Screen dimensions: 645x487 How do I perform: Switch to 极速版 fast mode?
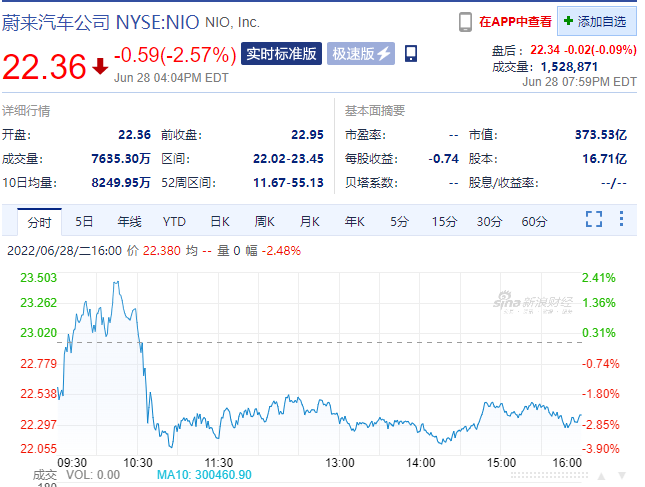point(361,53)
